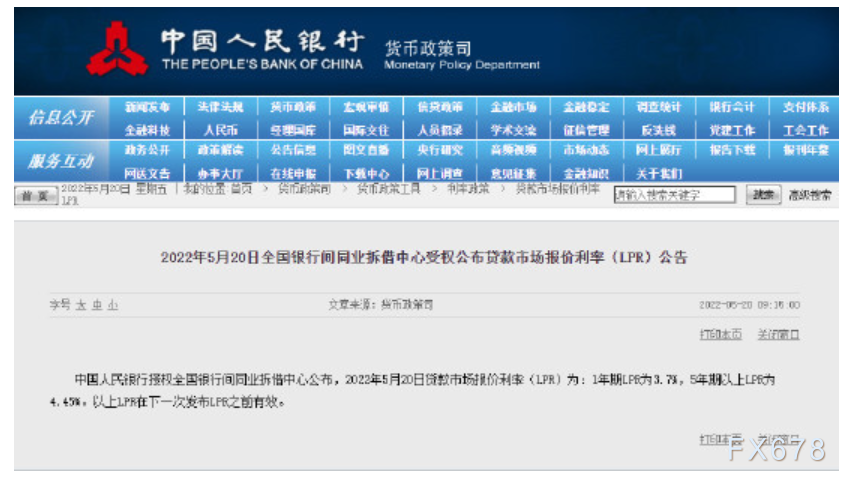Open the 新闻发布 menu item
This screenshot has height=485, width=856.
[147, 107]
